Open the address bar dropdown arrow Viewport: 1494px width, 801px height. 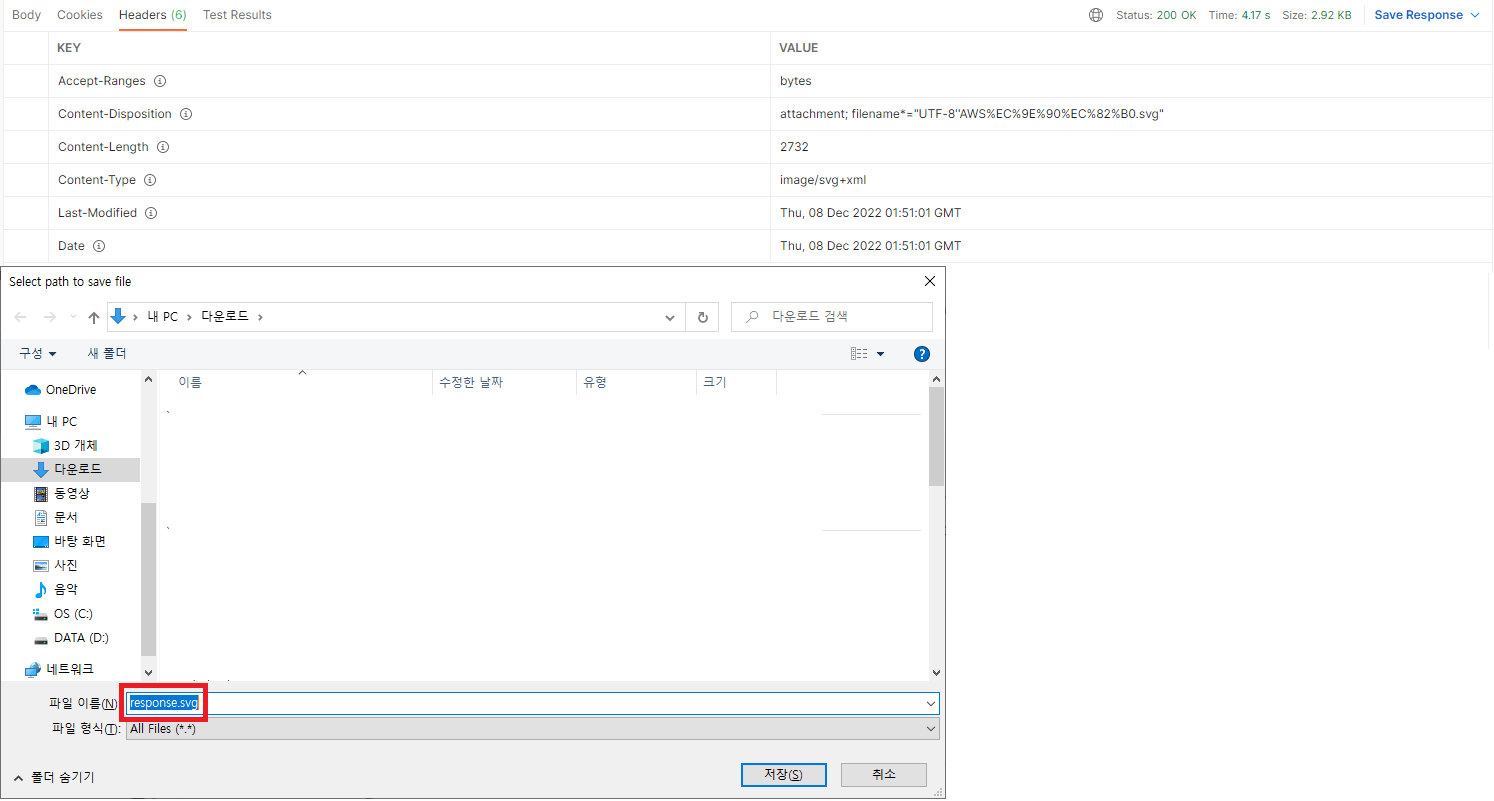670,316
